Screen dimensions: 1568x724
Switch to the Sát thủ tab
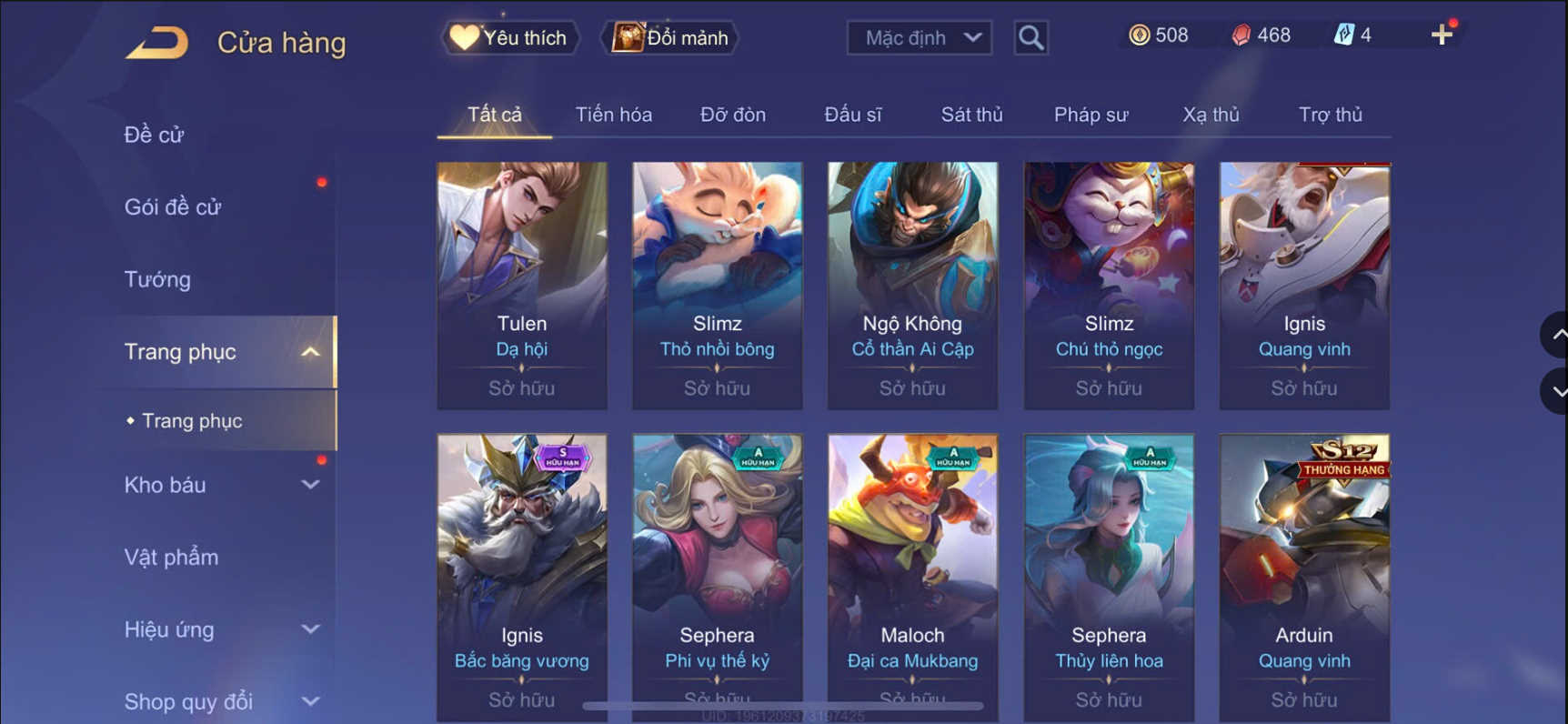click(971, 115)
